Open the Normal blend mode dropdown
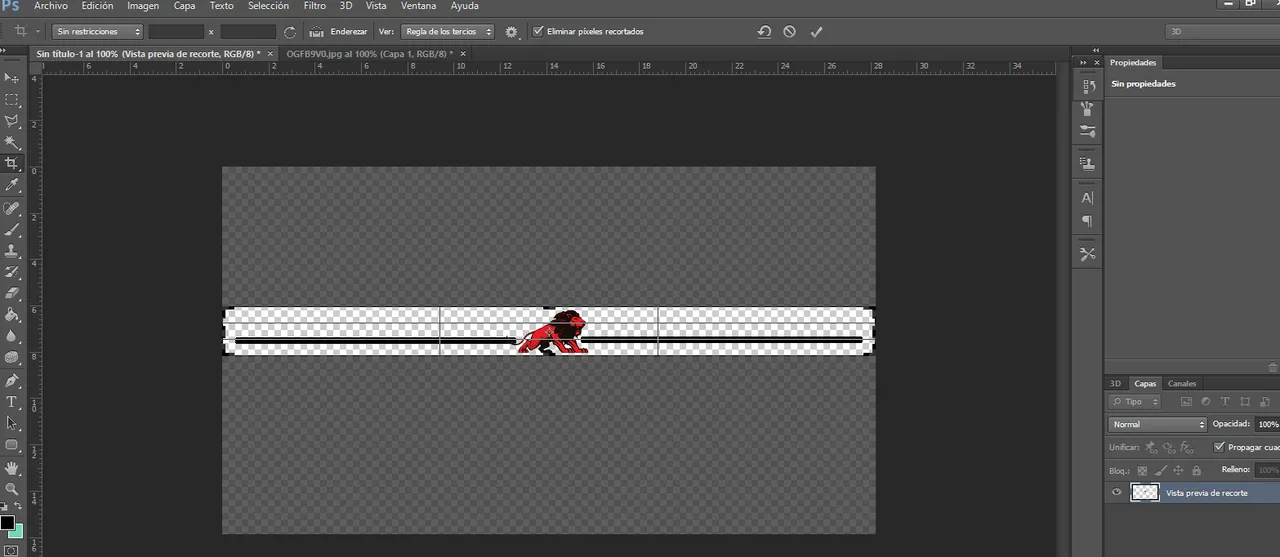The height and width of the screenshot is (557, 1280). pyautogui.click(x=1158, y=424)
